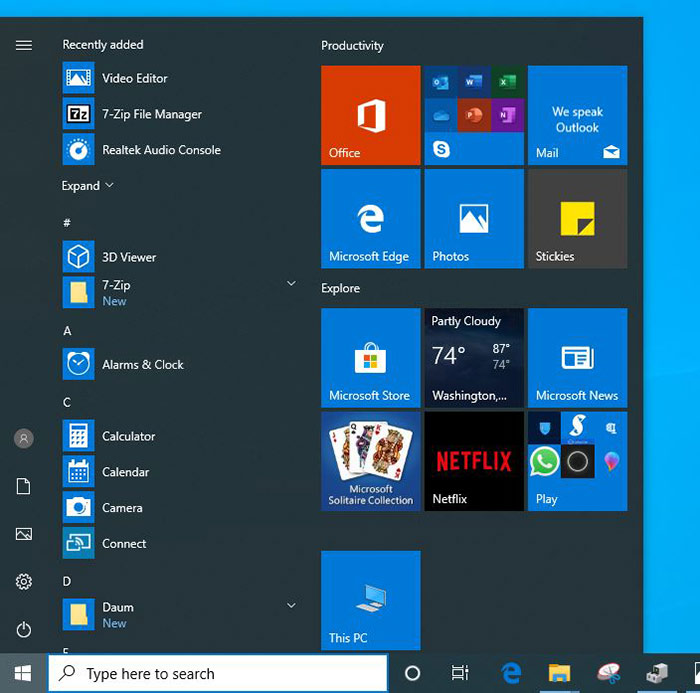Open Skype from the Office apps tile
Screen dimensions: 700x693
[x=441, y=149]
